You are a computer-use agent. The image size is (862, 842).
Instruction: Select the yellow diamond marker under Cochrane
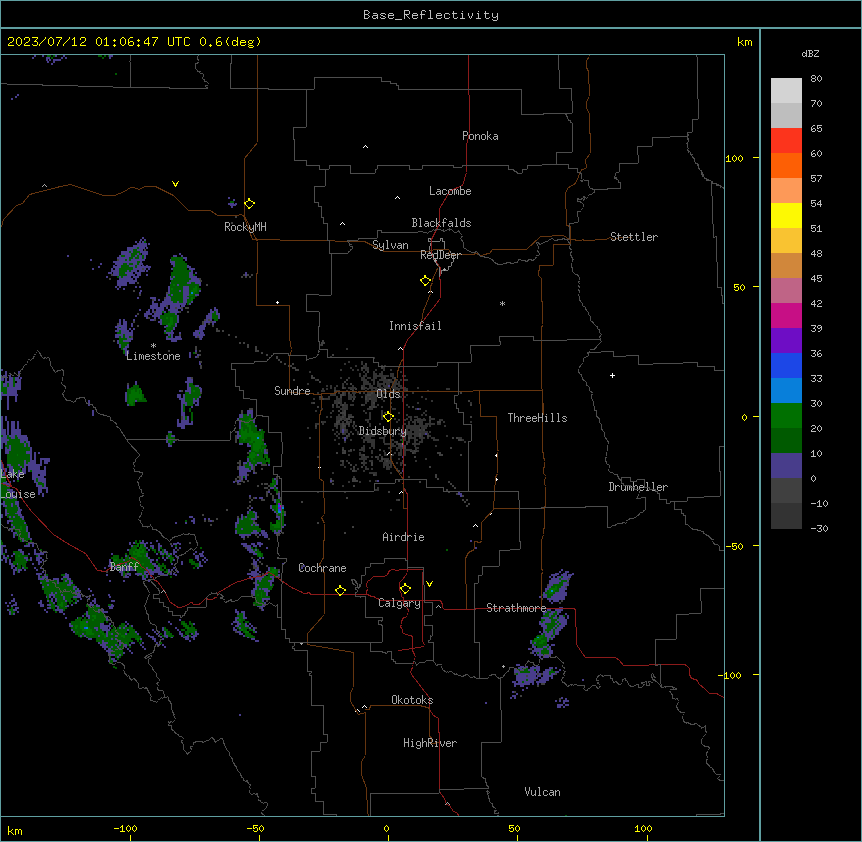pos(340,590)
